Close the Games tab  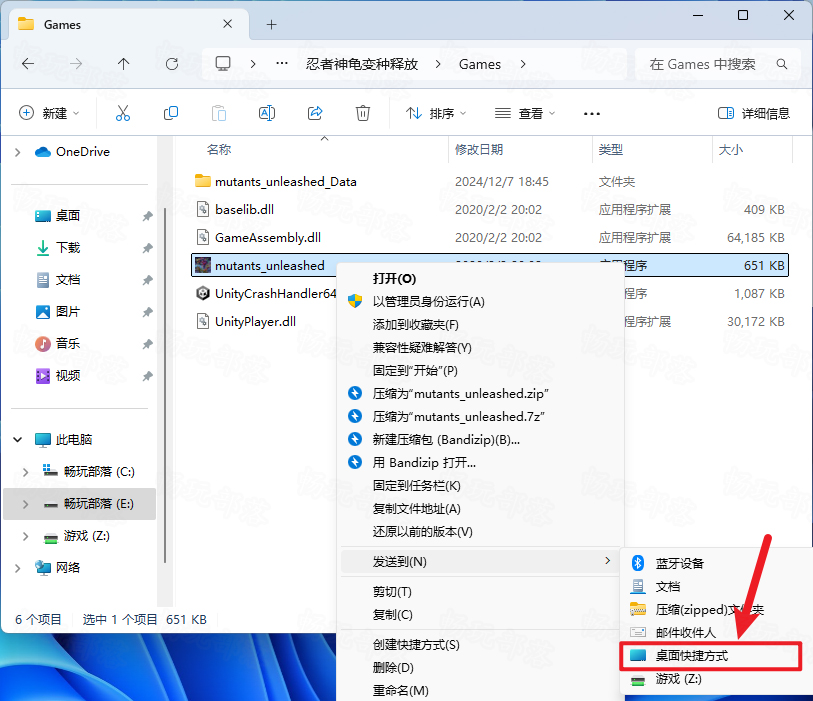228,24
